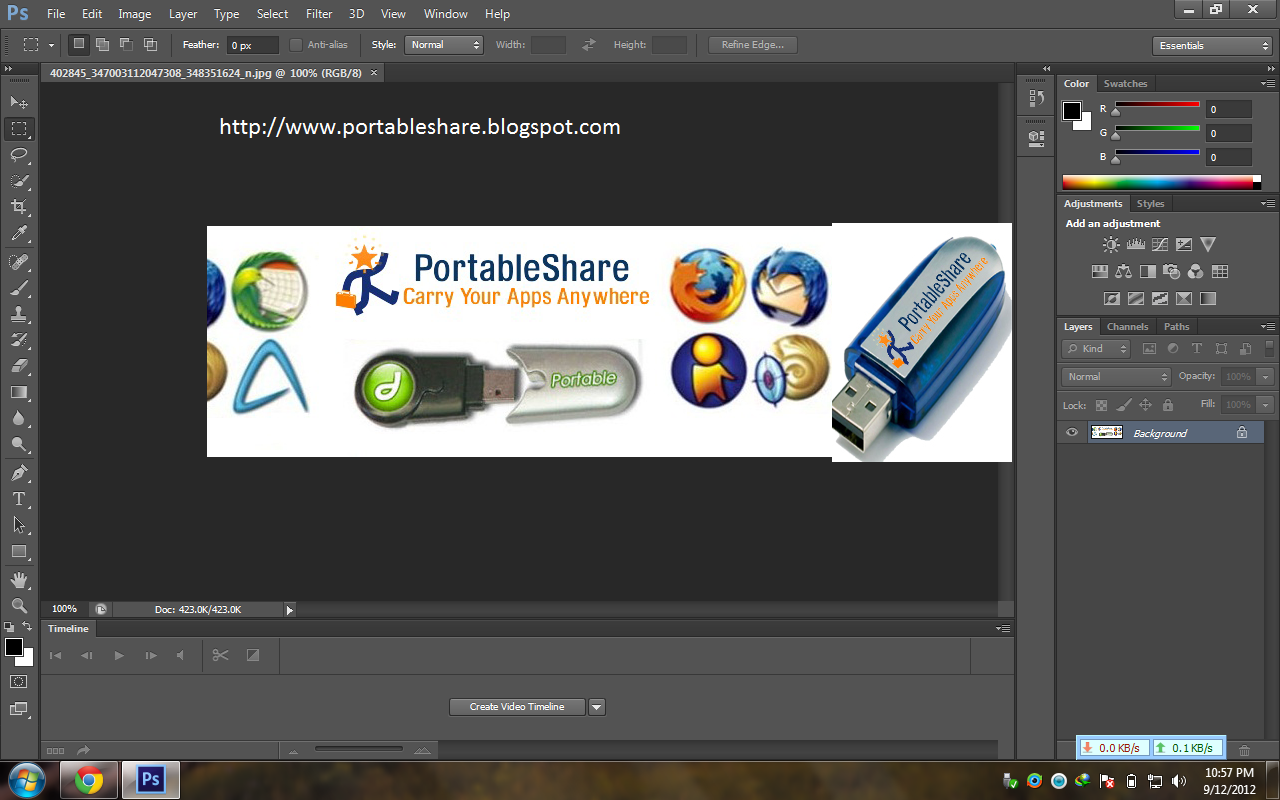Screen dimensions: 1280x800
Task: Add a Photo Filter adjustment
Action: click(x=1171, y=271)
